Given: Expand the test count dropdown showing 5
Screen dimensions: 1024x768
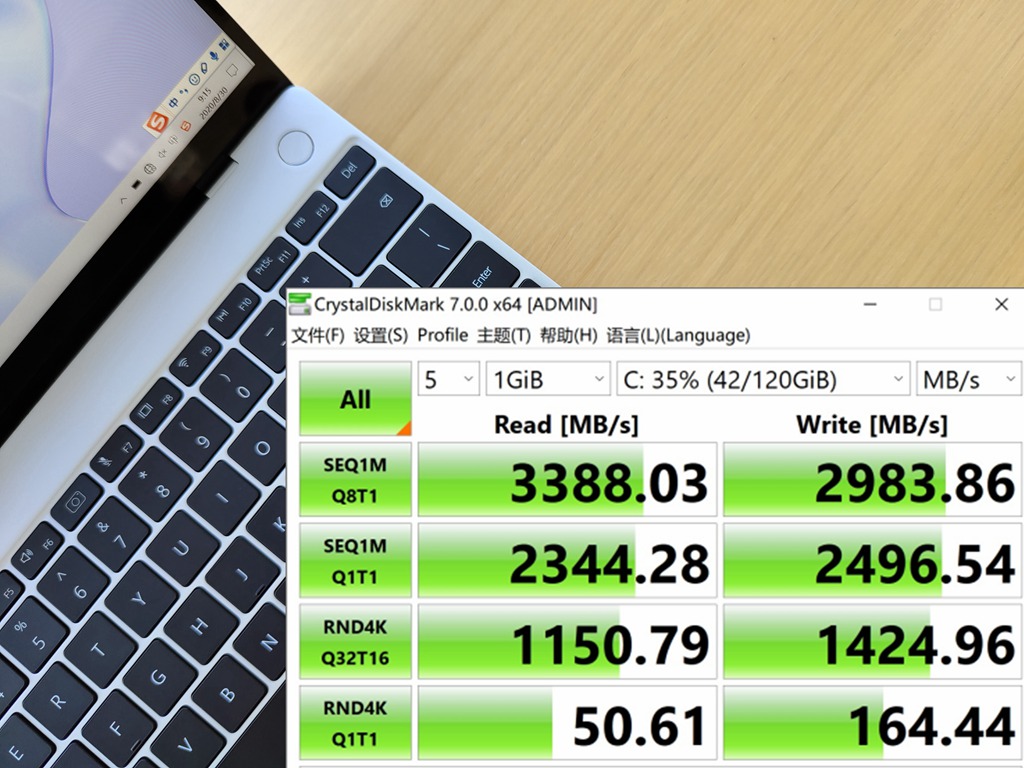Looking at the screenshot, I should (x=449, y=379).
